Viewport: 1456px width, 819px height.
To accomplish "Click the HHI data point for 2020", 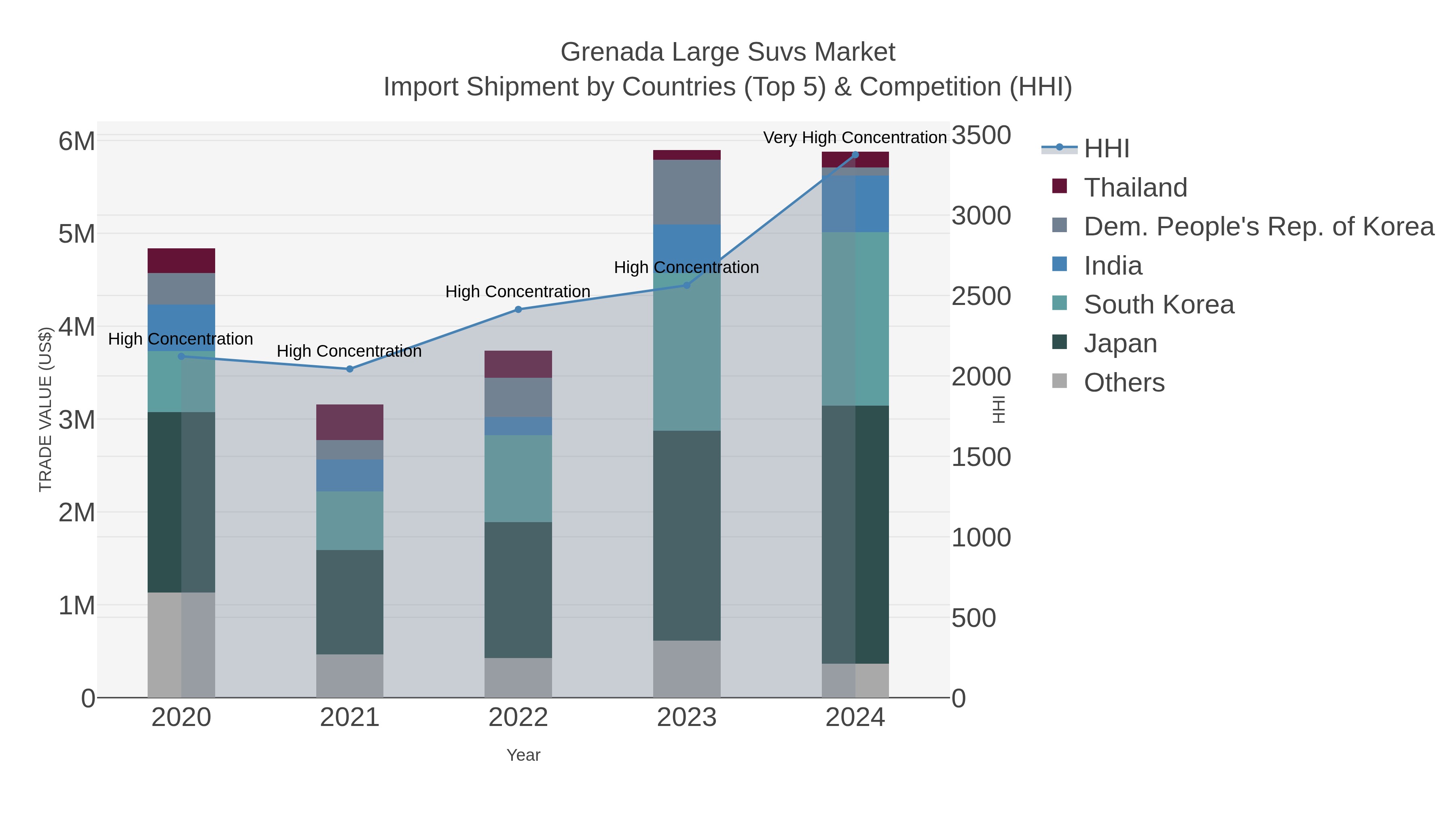I will tap(182, 357).
